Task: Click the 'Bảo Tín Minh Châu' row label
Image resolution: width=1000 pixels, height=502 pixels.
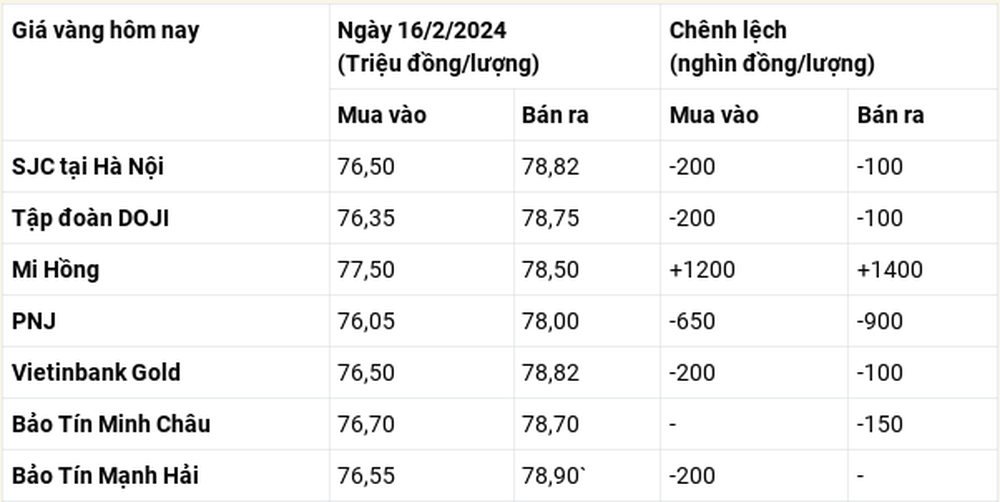Action: pyautogui.click(x=111, y=424)
